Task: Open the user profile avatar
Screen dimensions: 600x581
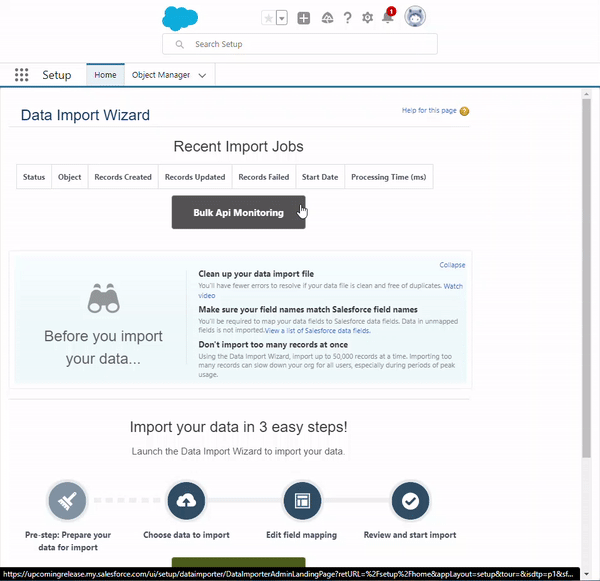Action: click(x=415, y=17)
